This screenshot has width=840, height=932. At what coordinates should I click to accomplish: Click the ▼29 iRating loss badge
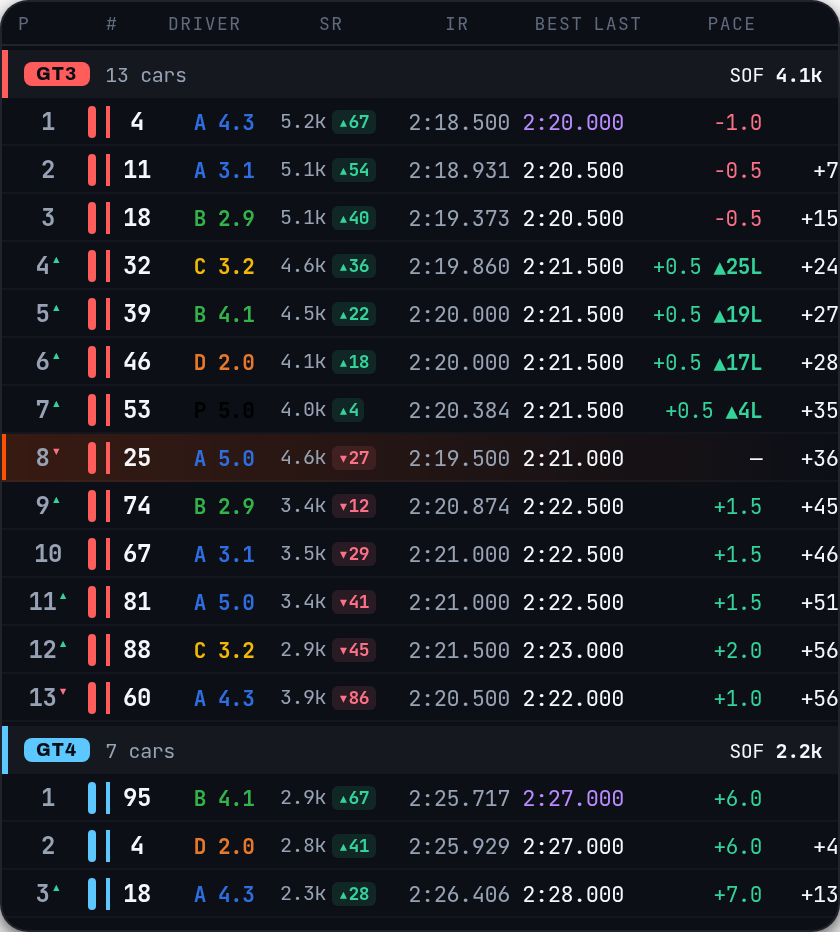coord(354,554)
